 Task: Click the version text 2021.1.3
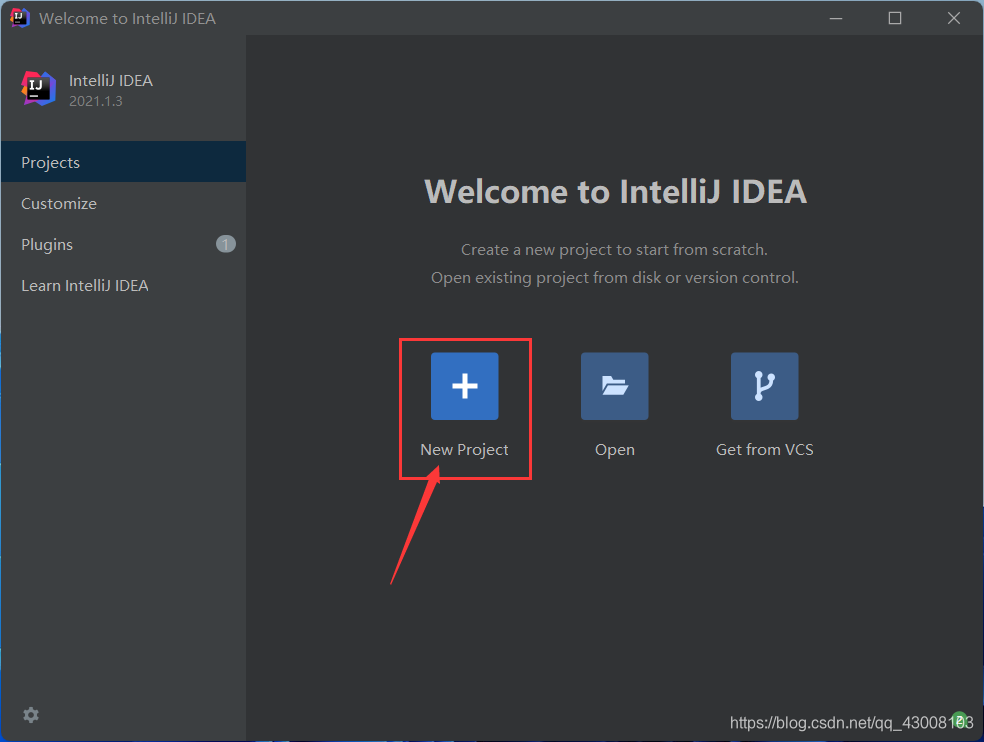(x=95, y=101)
